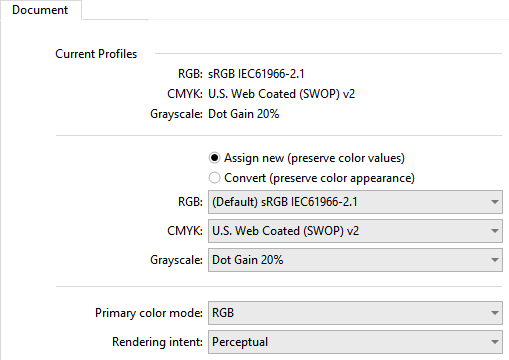Select the Assign new radio button
This screenshot has height=360, width=509.
point(214,158)
